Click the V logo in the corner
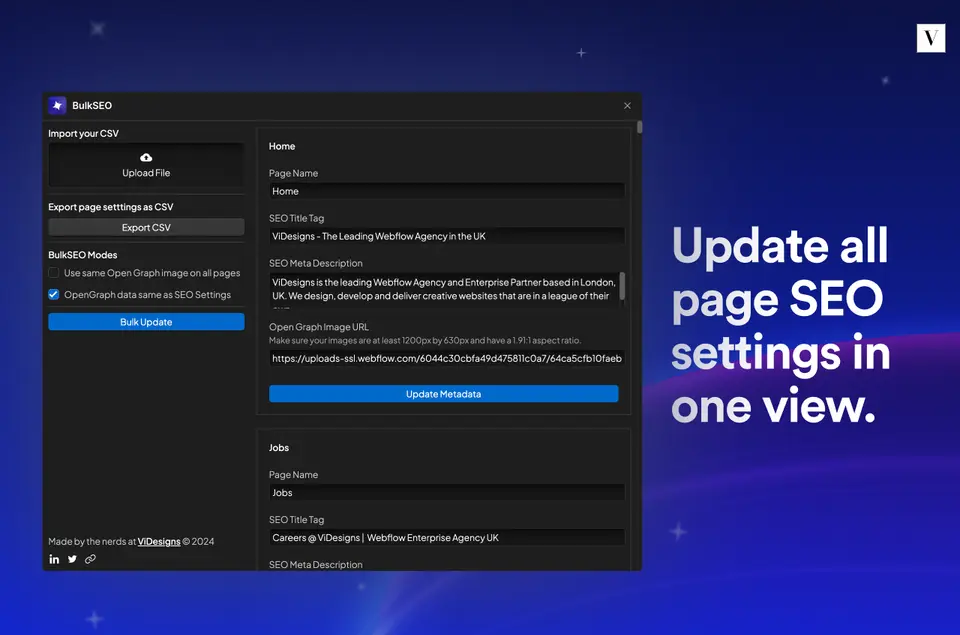This screenshot has height=635, width=960. point(931,38)
